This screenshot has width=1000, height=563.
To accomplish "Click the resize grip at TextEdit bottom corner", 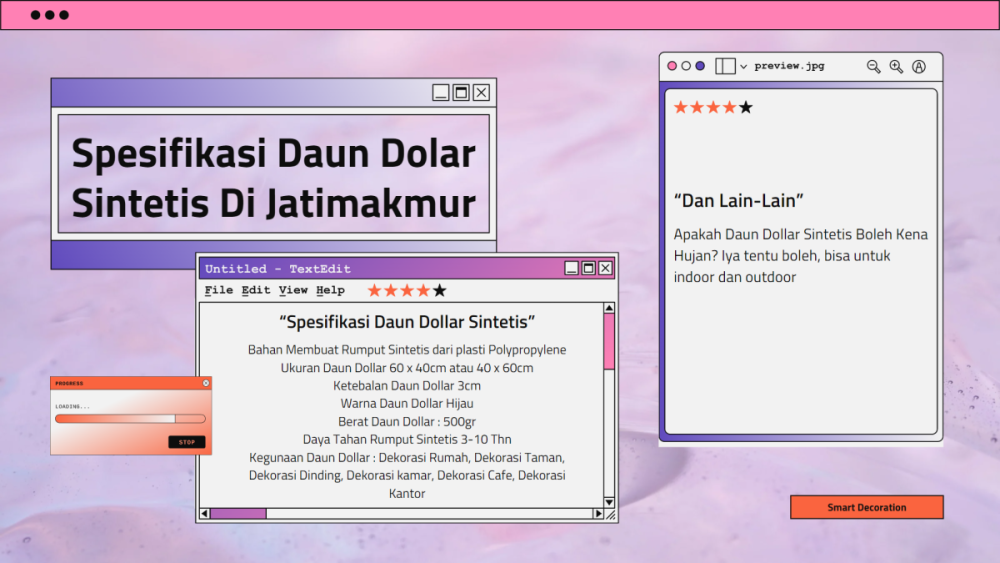I will (610, 514).
